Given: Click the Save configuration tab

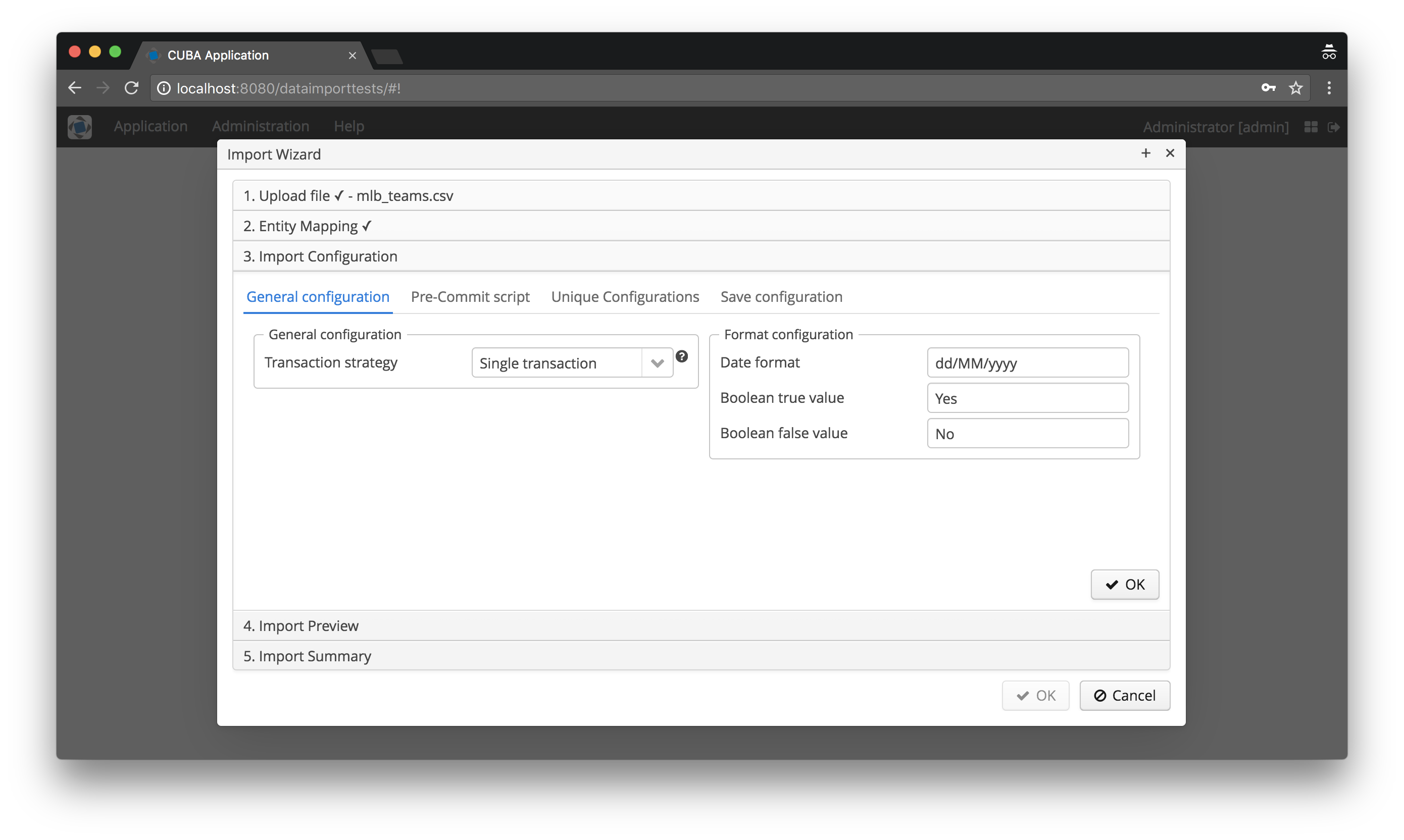Looking at the screenshot, I should pos(781,296).
